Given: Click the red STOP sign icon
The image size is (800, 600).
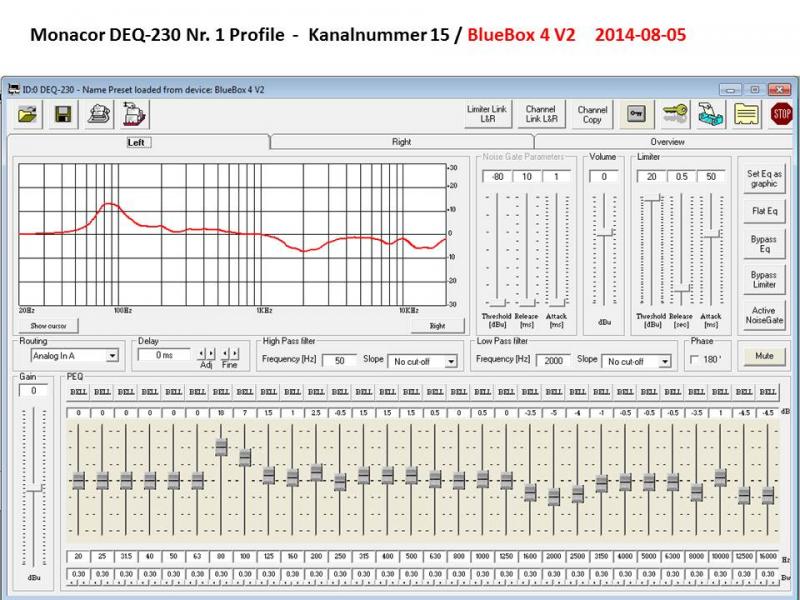Looking at the screenshot, I should 781,114.
